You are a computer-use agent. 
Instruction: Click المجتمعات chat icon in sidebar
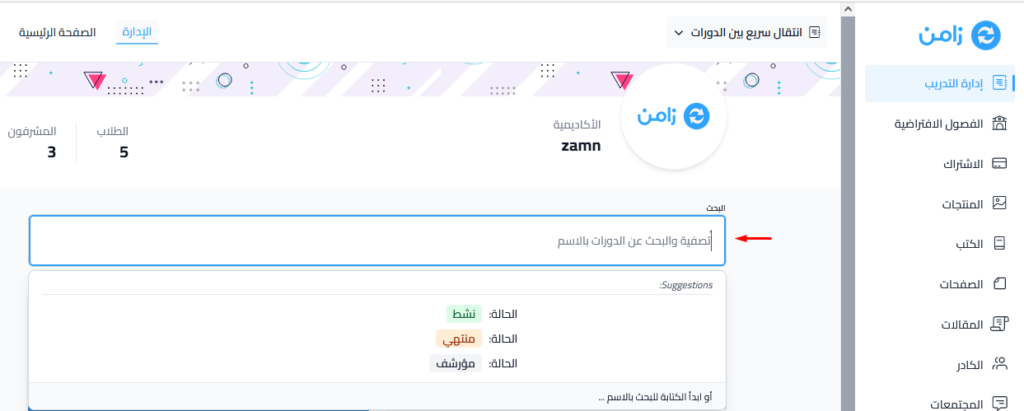coord(999,403)
